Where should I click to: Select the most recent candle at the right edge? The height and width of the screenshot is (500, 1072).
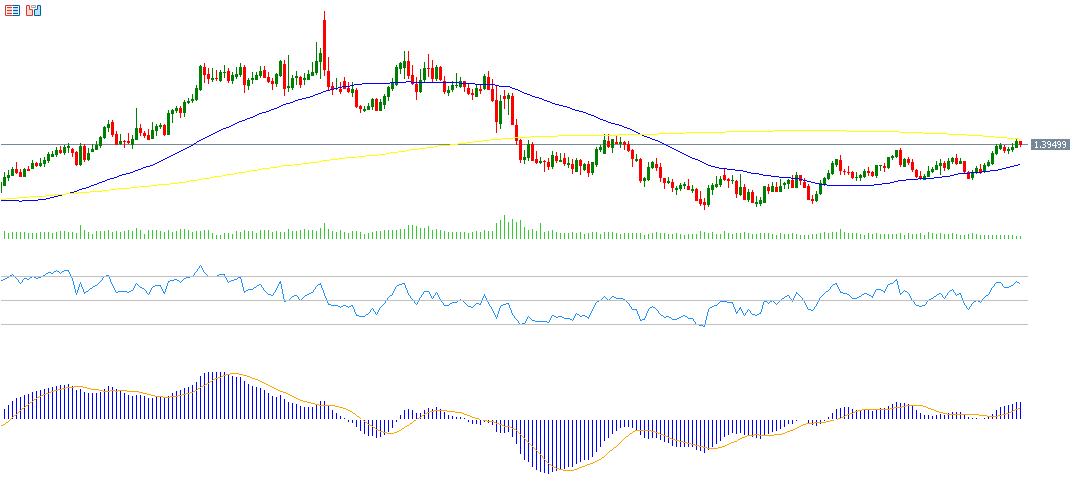click(x=1019, y=144)
